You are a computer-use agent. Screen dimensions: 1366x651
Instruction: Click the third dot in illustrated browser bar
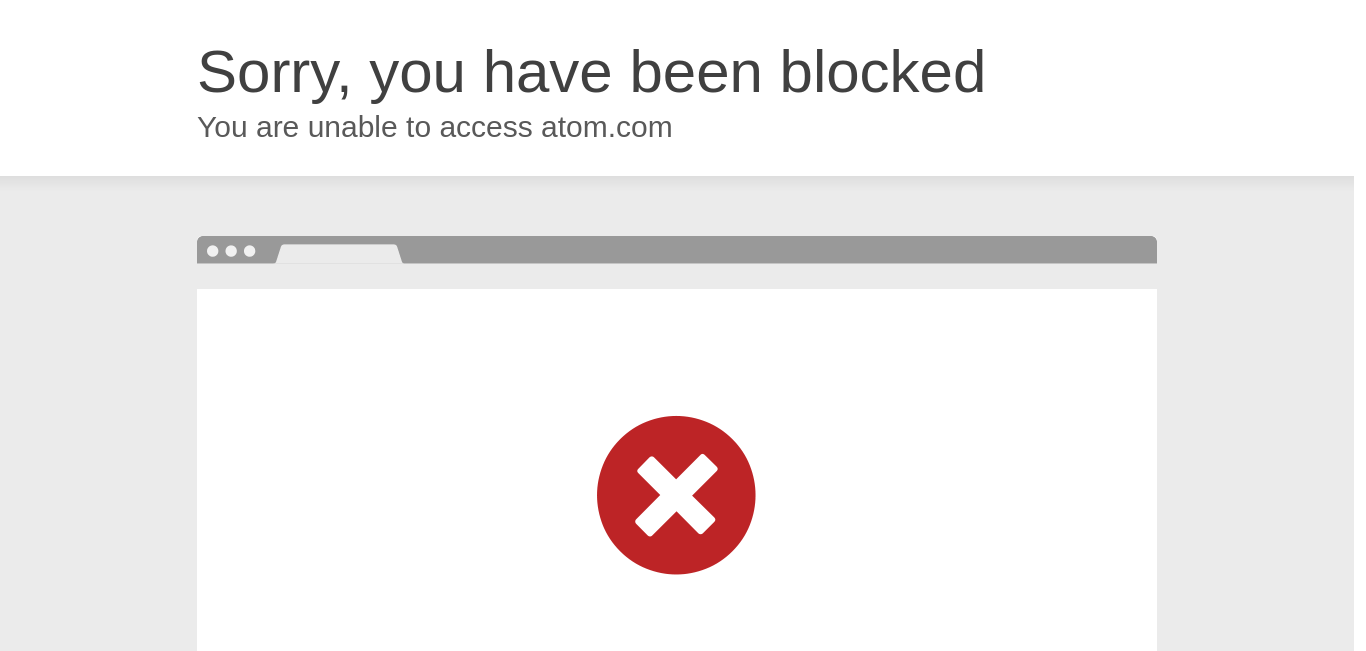pos(250,251)
